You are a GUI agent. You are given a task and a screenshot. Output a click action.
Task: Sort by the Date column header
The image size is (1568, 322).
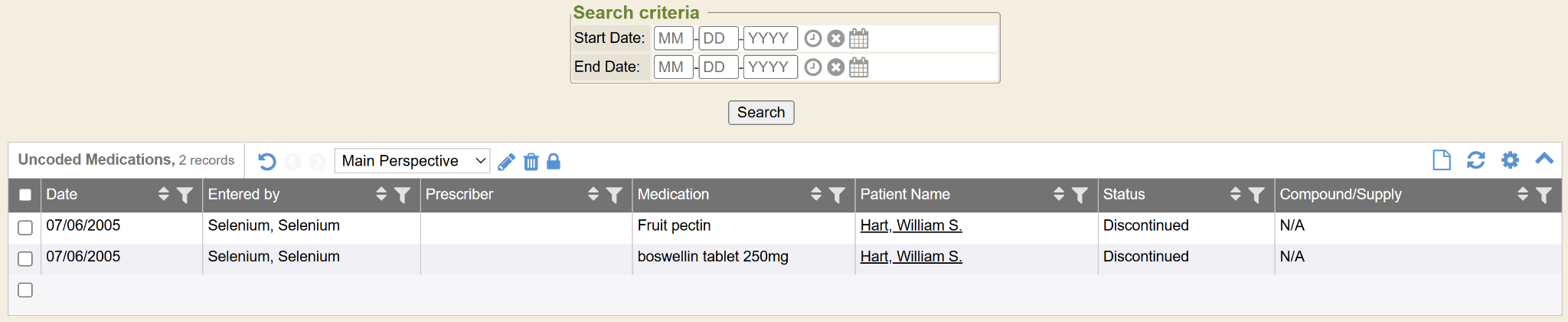coord(163,194)
